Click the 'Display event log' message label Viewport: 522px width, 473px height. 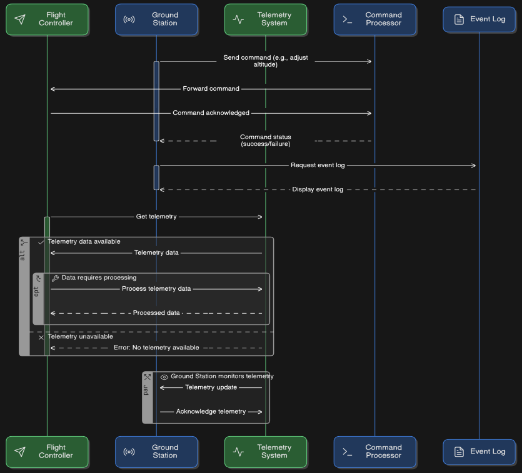[318, 190]
